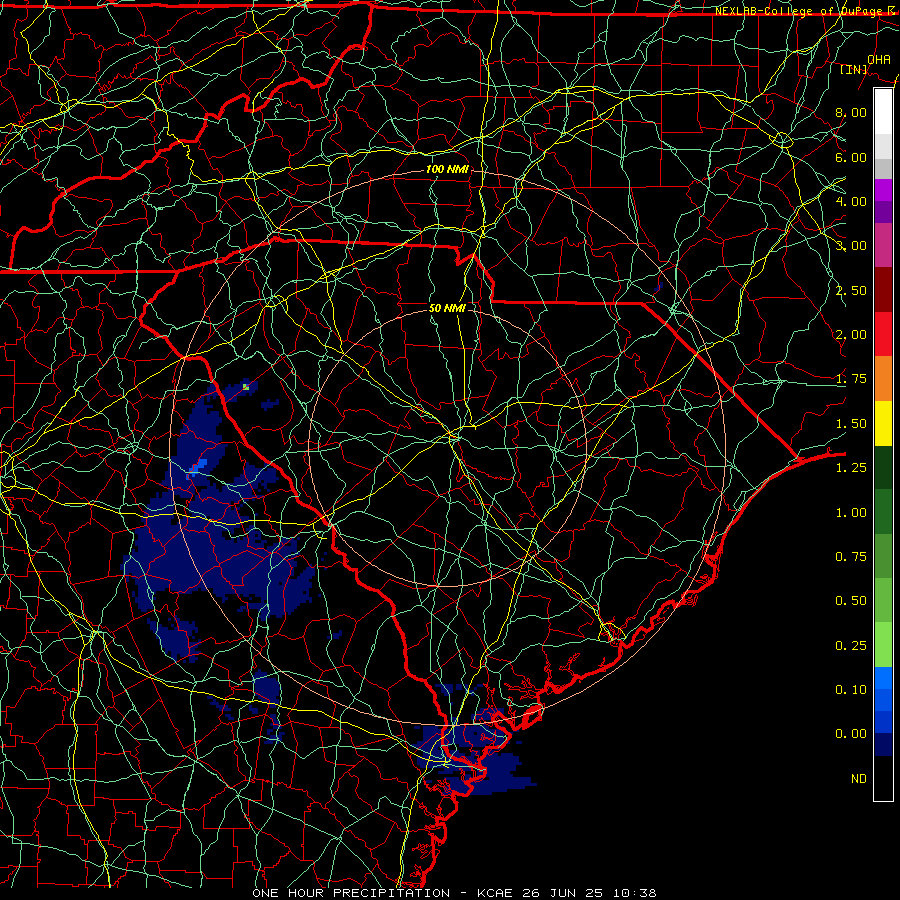This screenshot has width=900, height=900.
Task: Click the 0.00 legend value
Action: click(x=851, y=734)
